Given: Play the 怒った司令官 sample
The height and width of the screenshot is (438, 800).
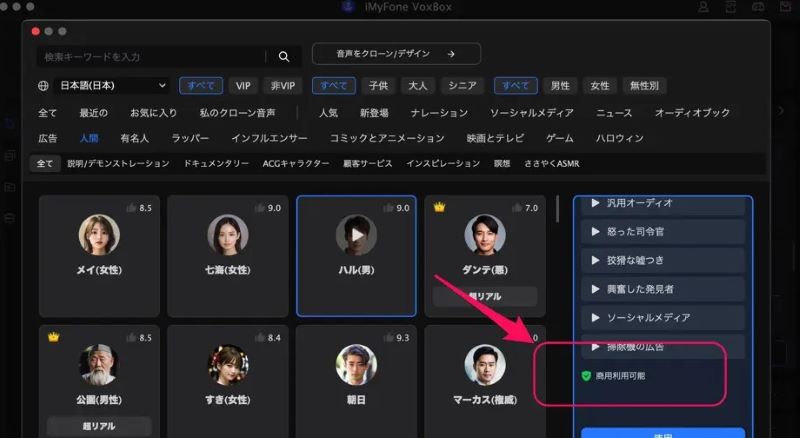Looking at the screenshot, I should (595, 231).
